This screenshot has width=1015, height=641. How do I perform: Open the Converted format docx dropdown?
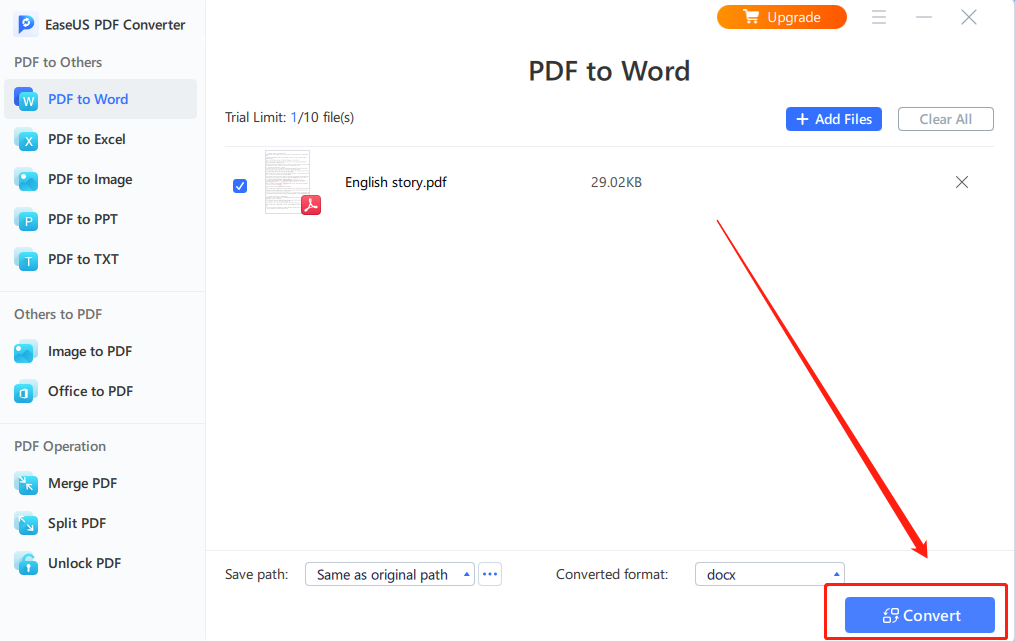pyautogui.click(x=770, y=574)
